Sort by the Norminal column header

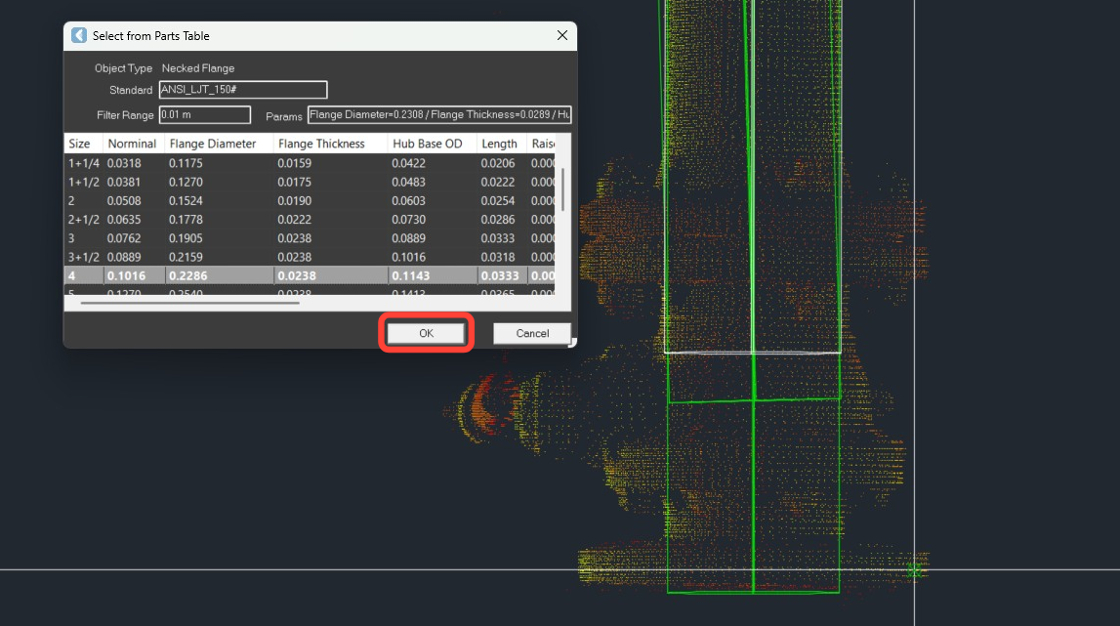pyautogui.click(x=134, y=144)
